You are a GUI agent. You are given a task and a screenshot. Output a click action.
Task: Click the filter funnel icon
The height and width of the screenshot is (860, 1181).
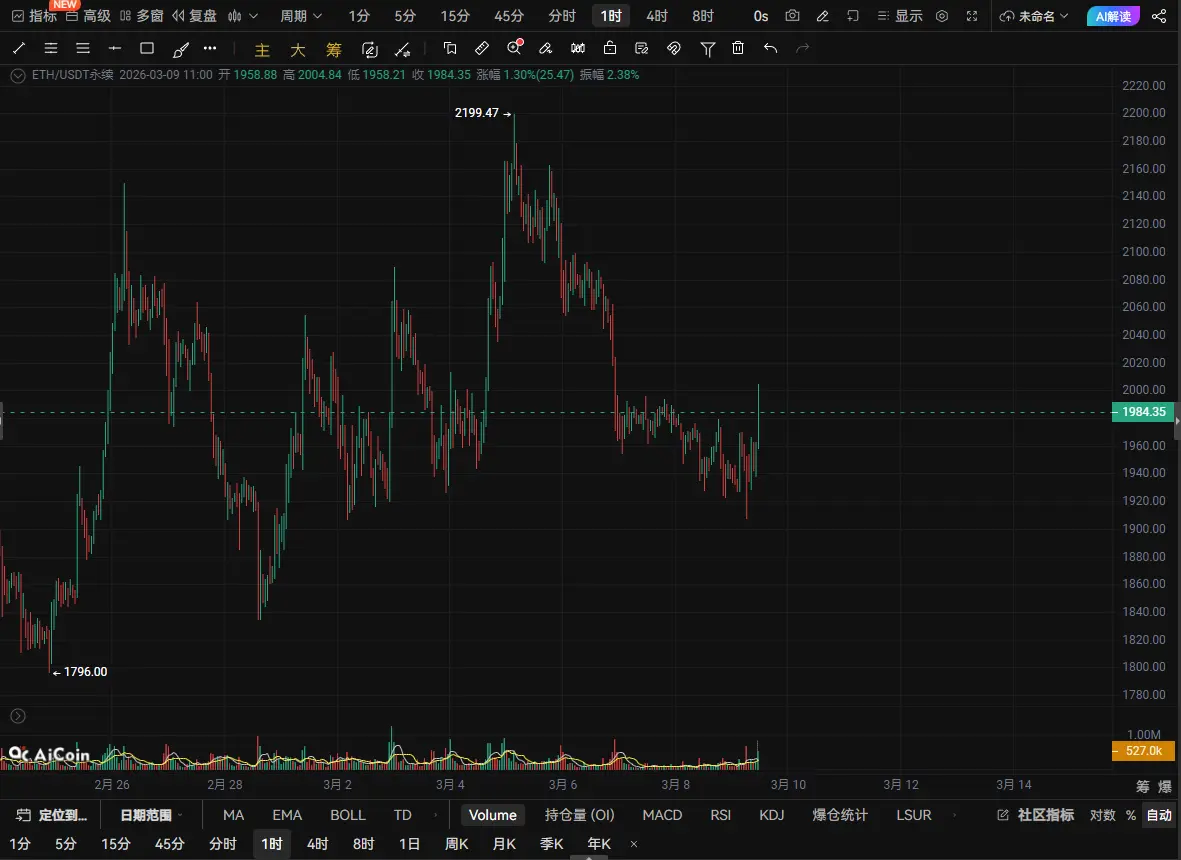[x=707, y=49]
